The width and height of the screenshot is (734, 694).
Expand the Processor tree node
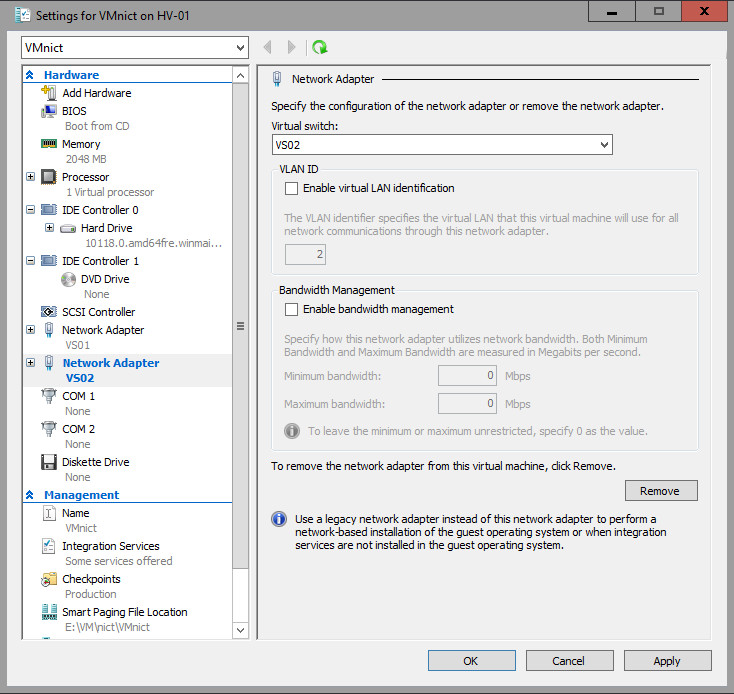[30, 176]
